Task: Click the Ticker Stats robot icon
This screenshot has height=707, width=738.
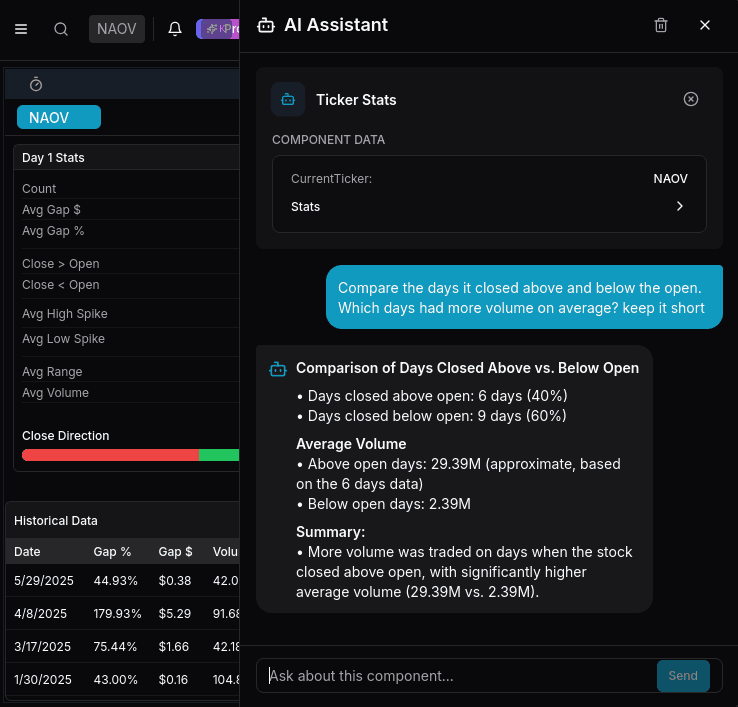Action: [x=288, y=99]
